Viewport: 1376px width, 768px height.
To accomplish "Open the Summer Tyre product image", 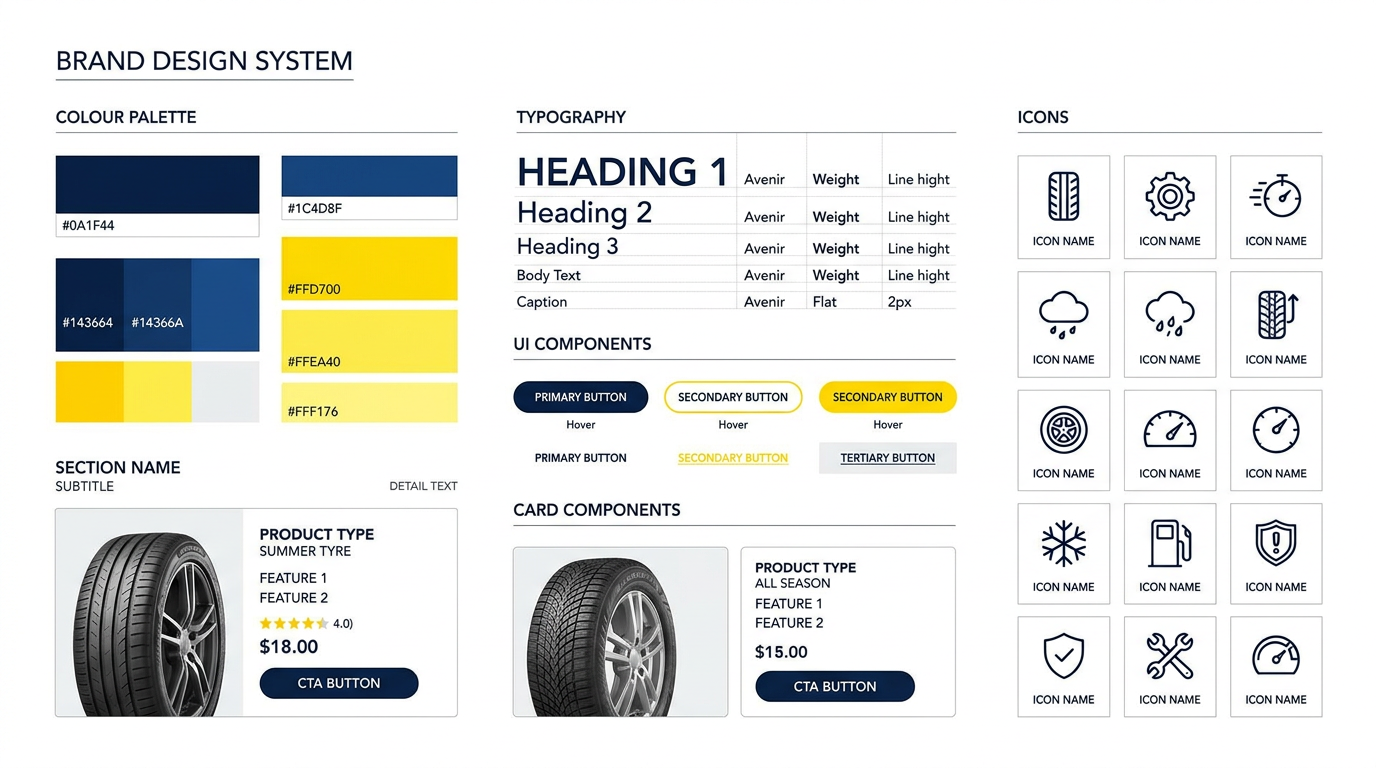I will (x=149, y=613).
